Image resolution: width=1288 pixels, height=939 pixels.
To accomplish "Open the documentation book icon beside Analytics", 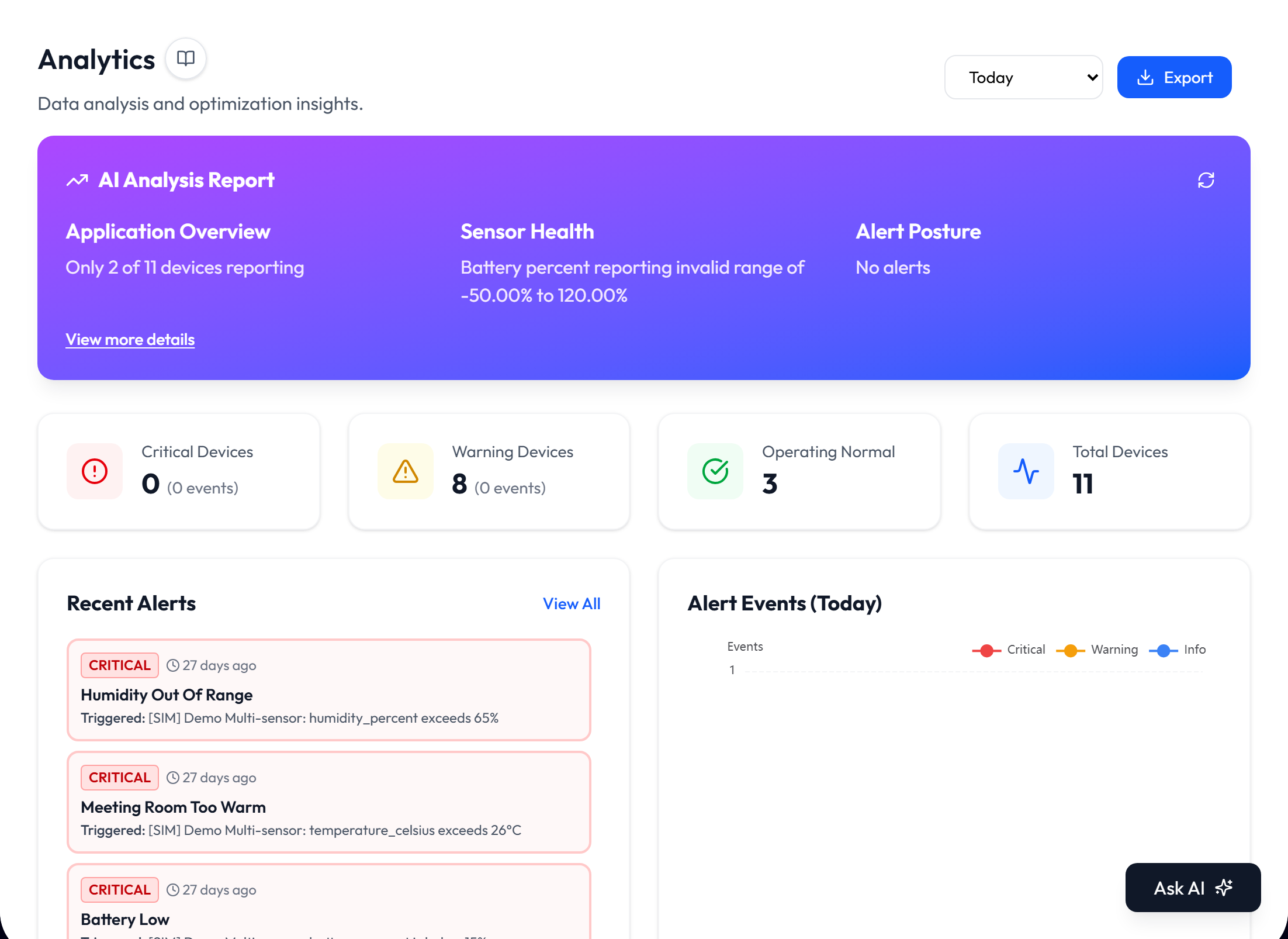I will click(186, 58).
